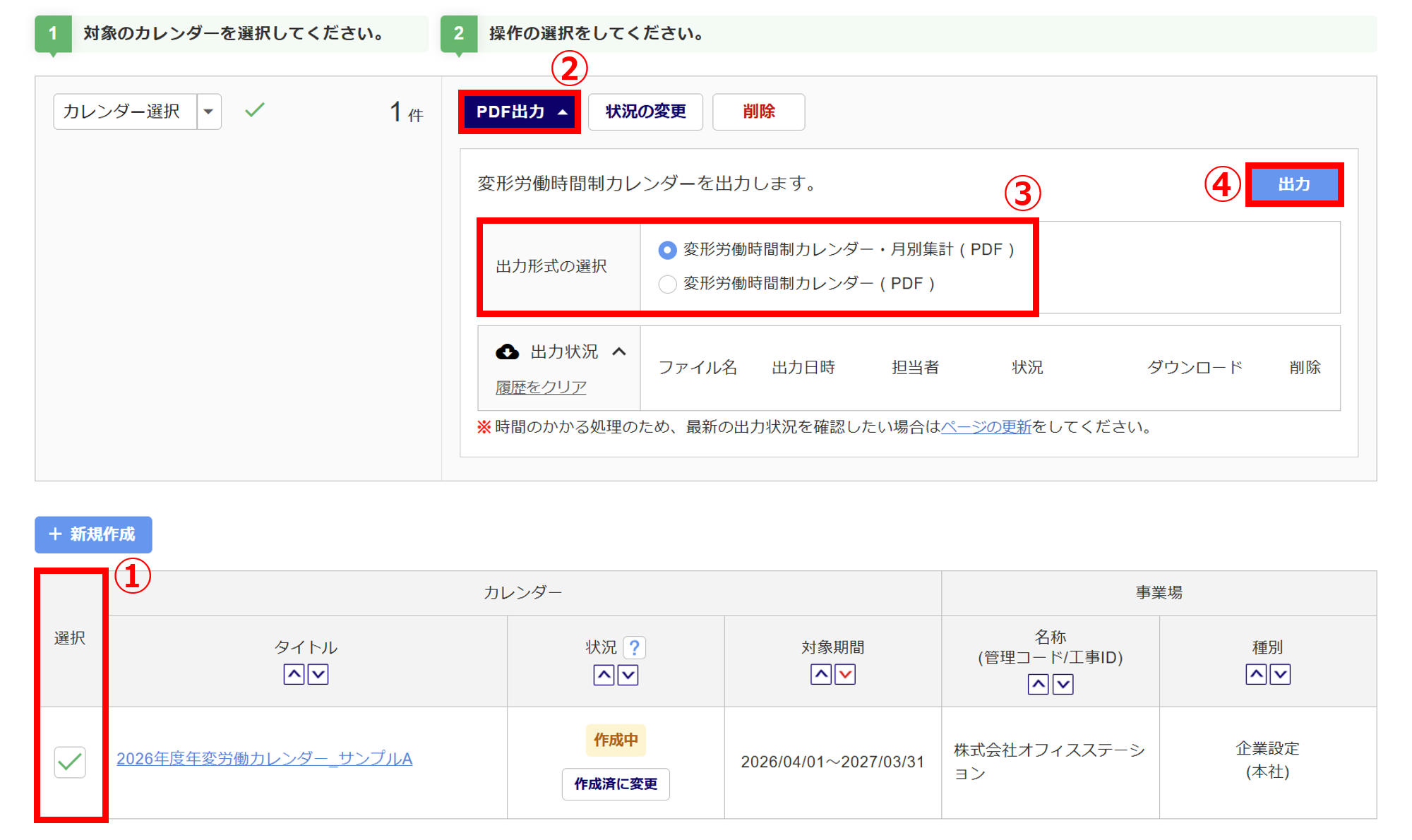Collapse the 出力状況 section chevron
The height and width of the screenshot is (840, 1412).
(619, 352)
